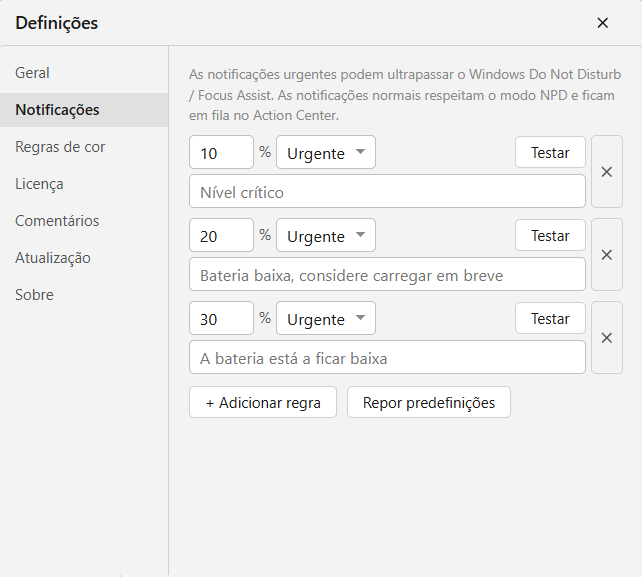Test the 10% notification with Testar
The image size is (642, 577).
(550, 152)
